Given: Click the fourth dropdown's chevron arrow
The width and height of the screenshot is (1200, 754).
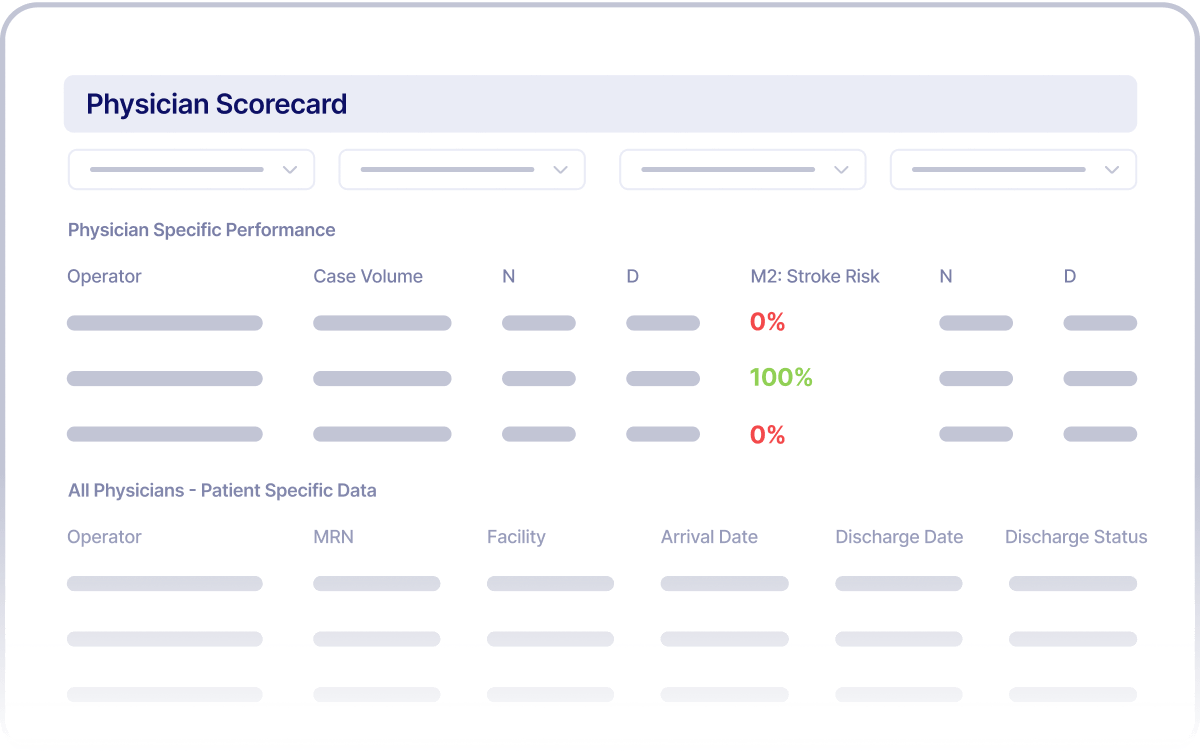Looking at the screenshot, I should point(1112,169).
